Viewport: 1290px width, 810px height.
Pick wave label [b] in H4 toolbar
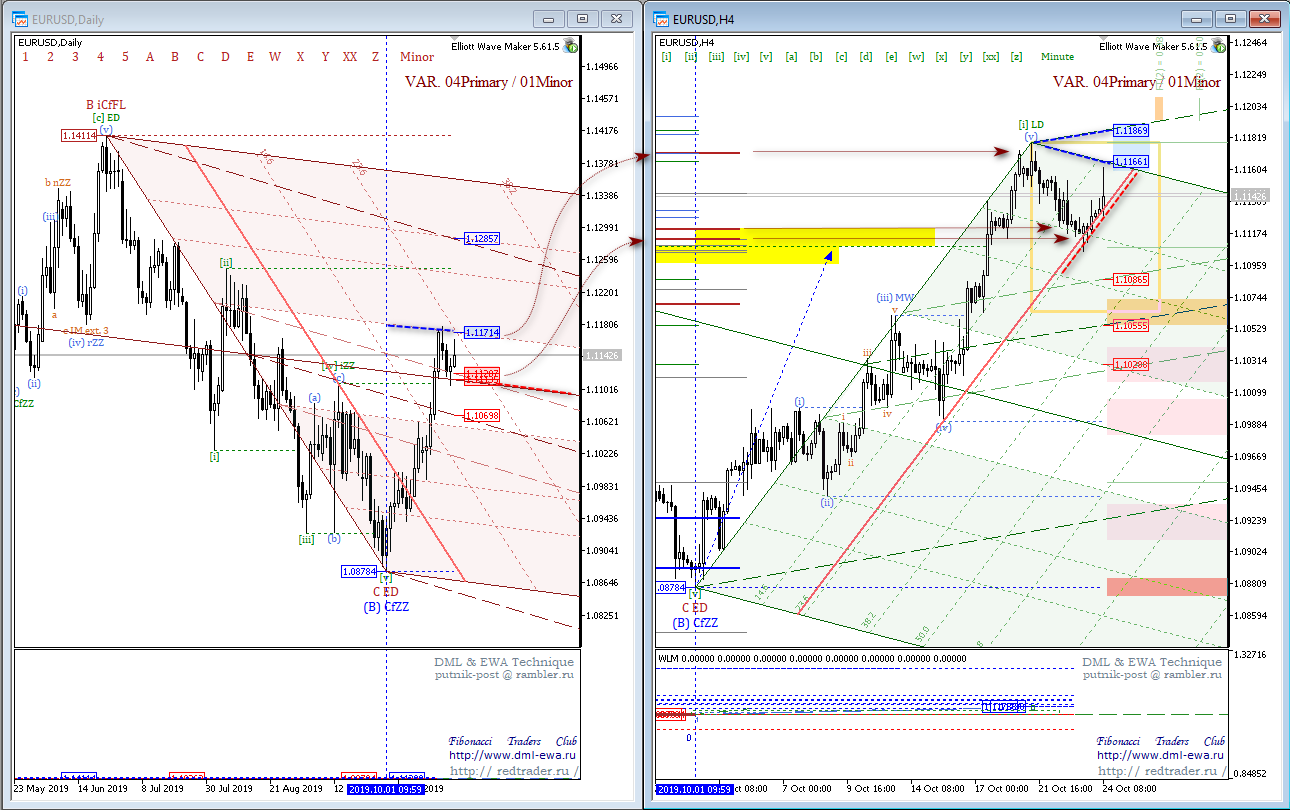click(x=816, y=57)
